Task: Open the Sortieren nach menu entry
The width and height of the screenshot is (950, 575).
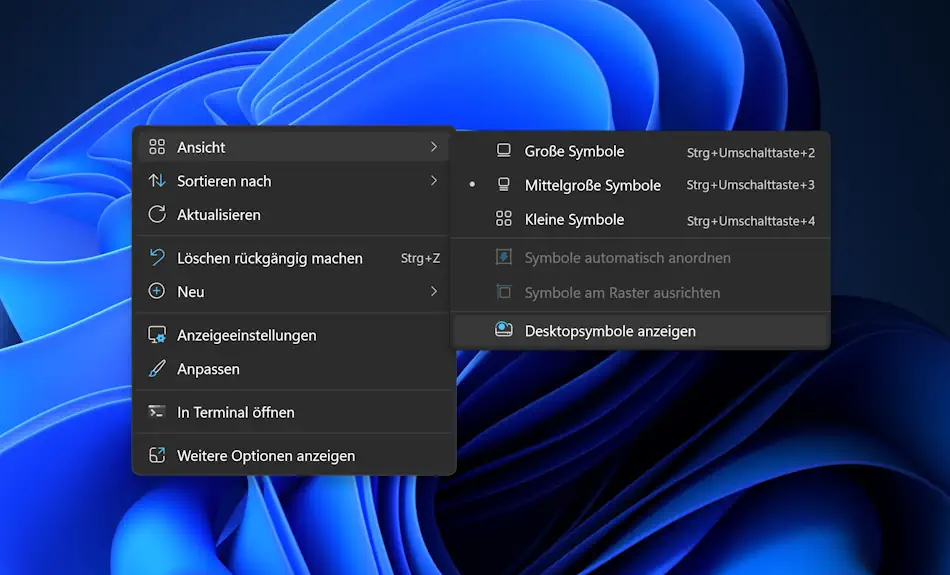Action: coord(294,181)
